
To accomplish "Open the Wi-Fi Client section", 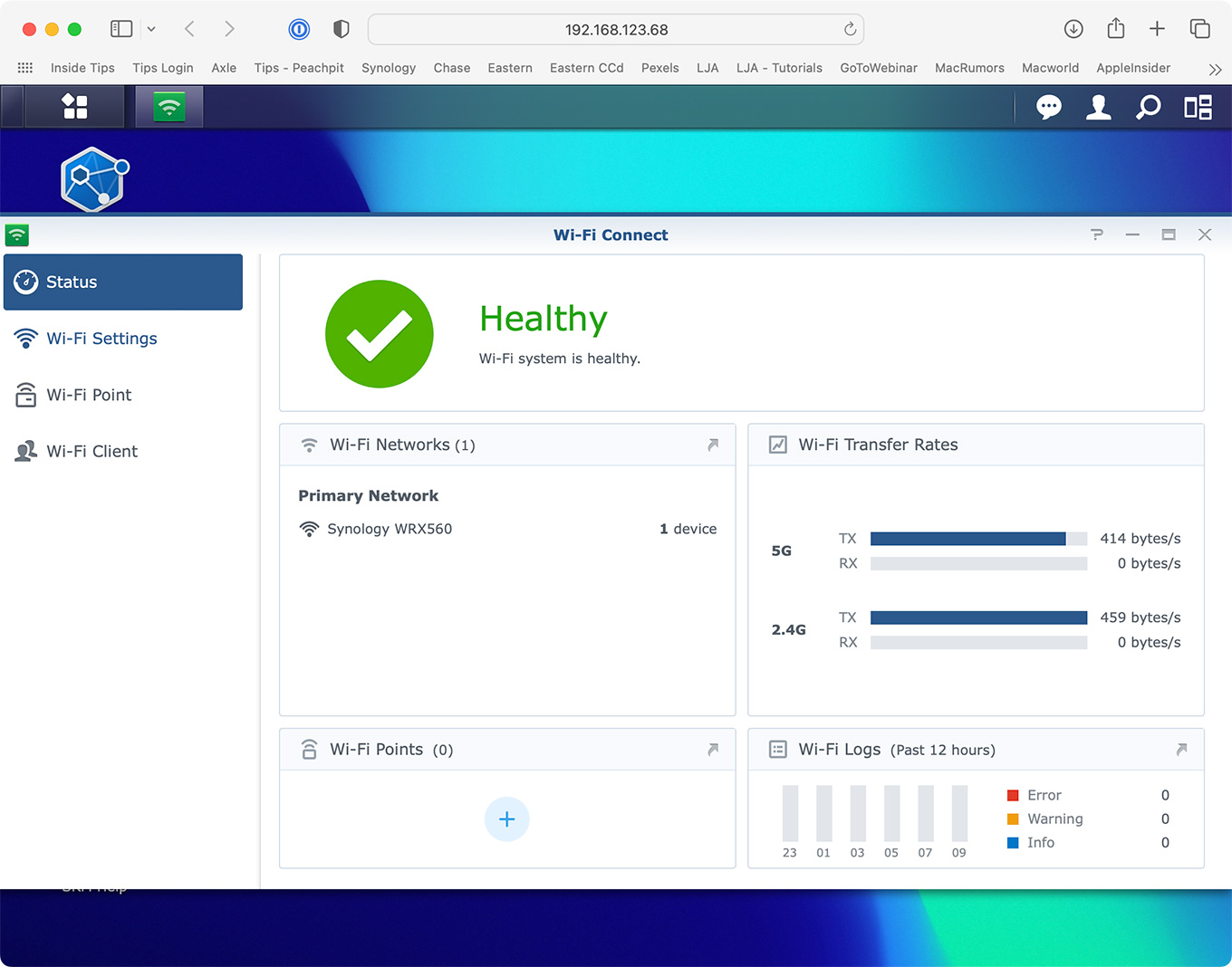I will click(91, 451).
